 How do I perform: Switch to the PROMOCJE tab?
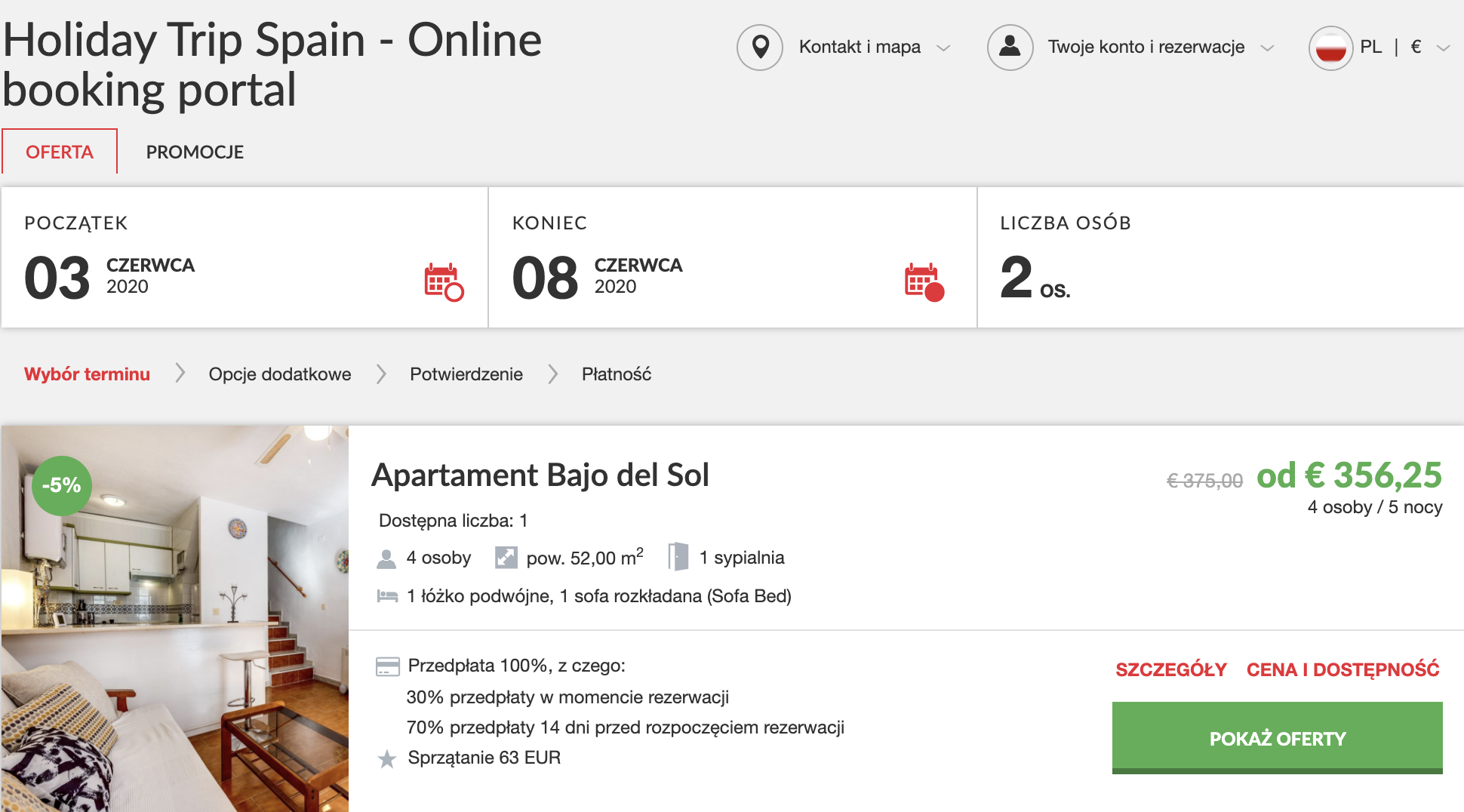coord(195,152)
